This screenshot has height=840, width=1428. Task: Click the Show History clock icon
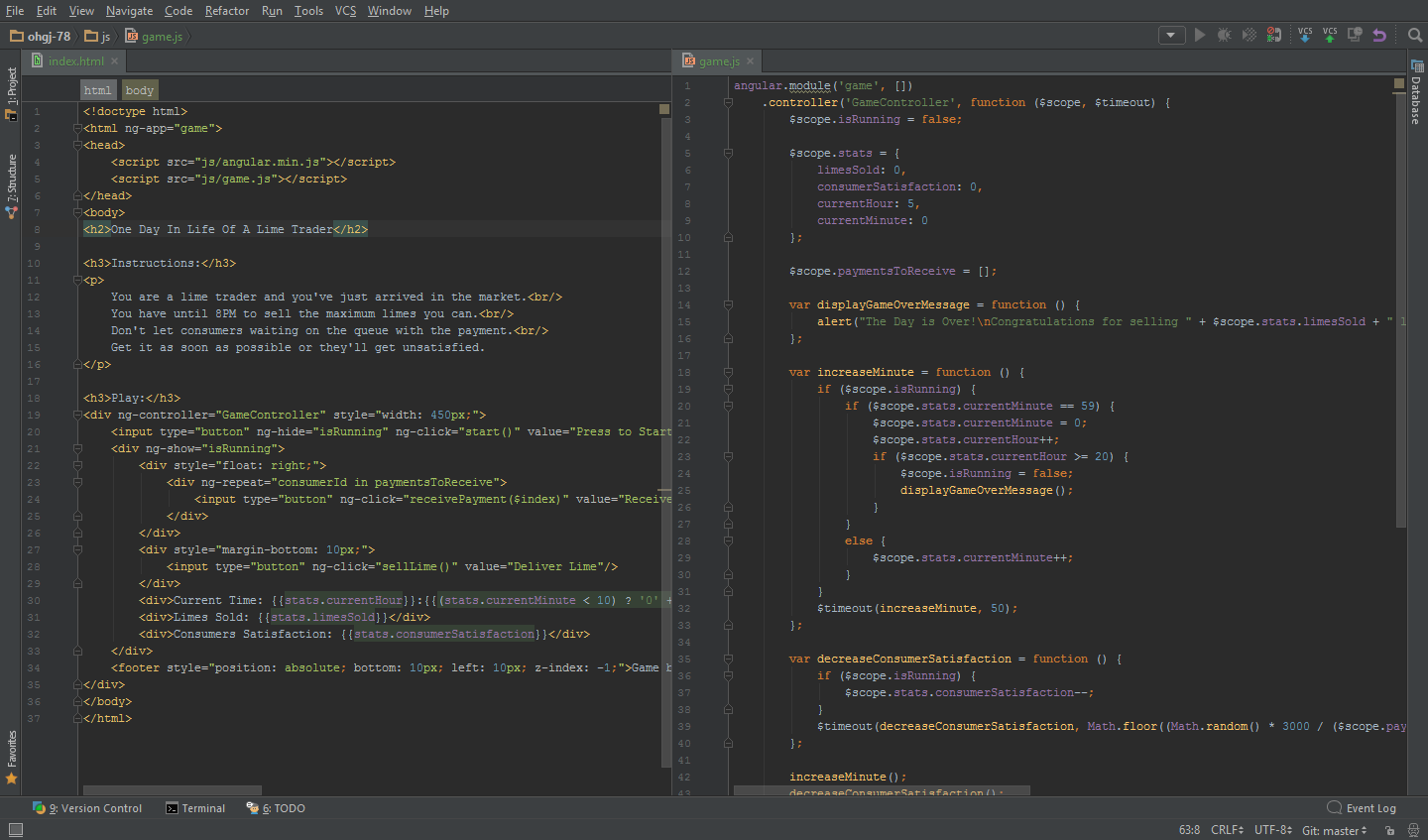[1355, 35]
